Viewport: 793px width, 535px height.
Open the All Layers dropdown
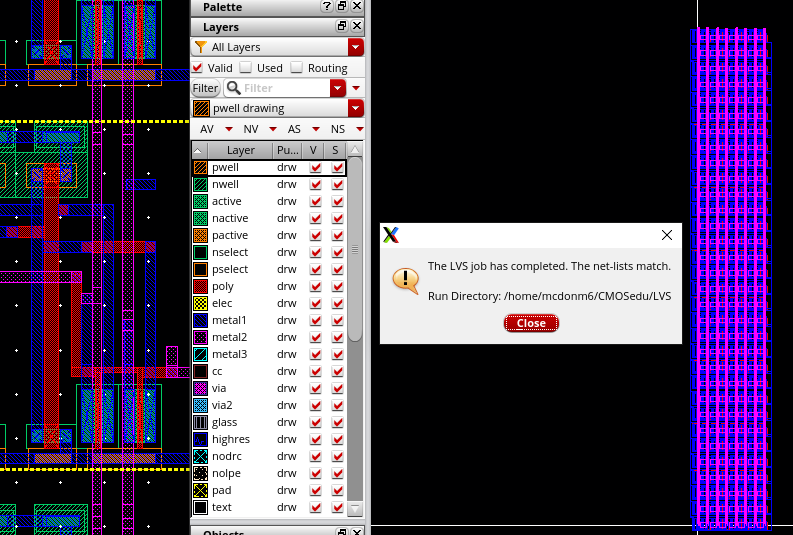pyautogui.click(x=355, y=47)
